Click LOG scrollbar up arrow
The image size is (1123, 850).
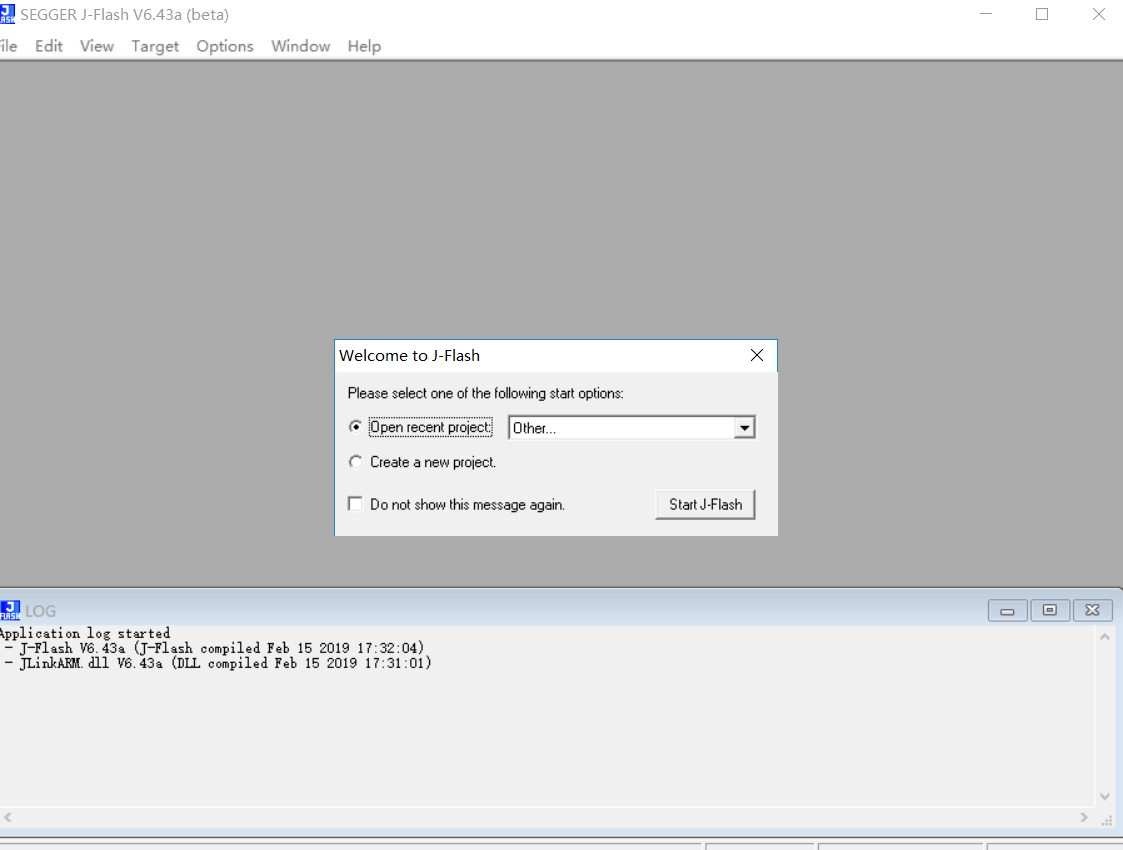(x=1105, y=637)
